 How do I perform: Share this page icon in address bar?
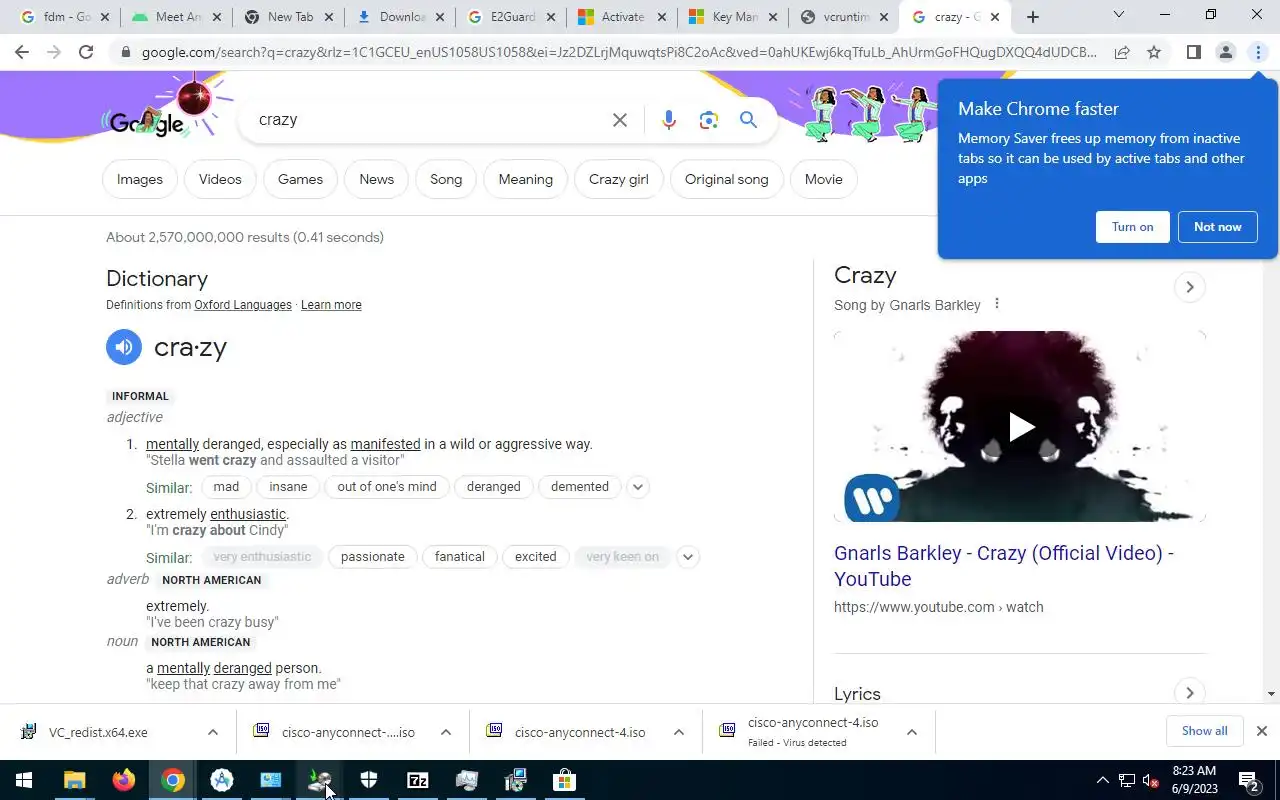[x=1122, y=52]
